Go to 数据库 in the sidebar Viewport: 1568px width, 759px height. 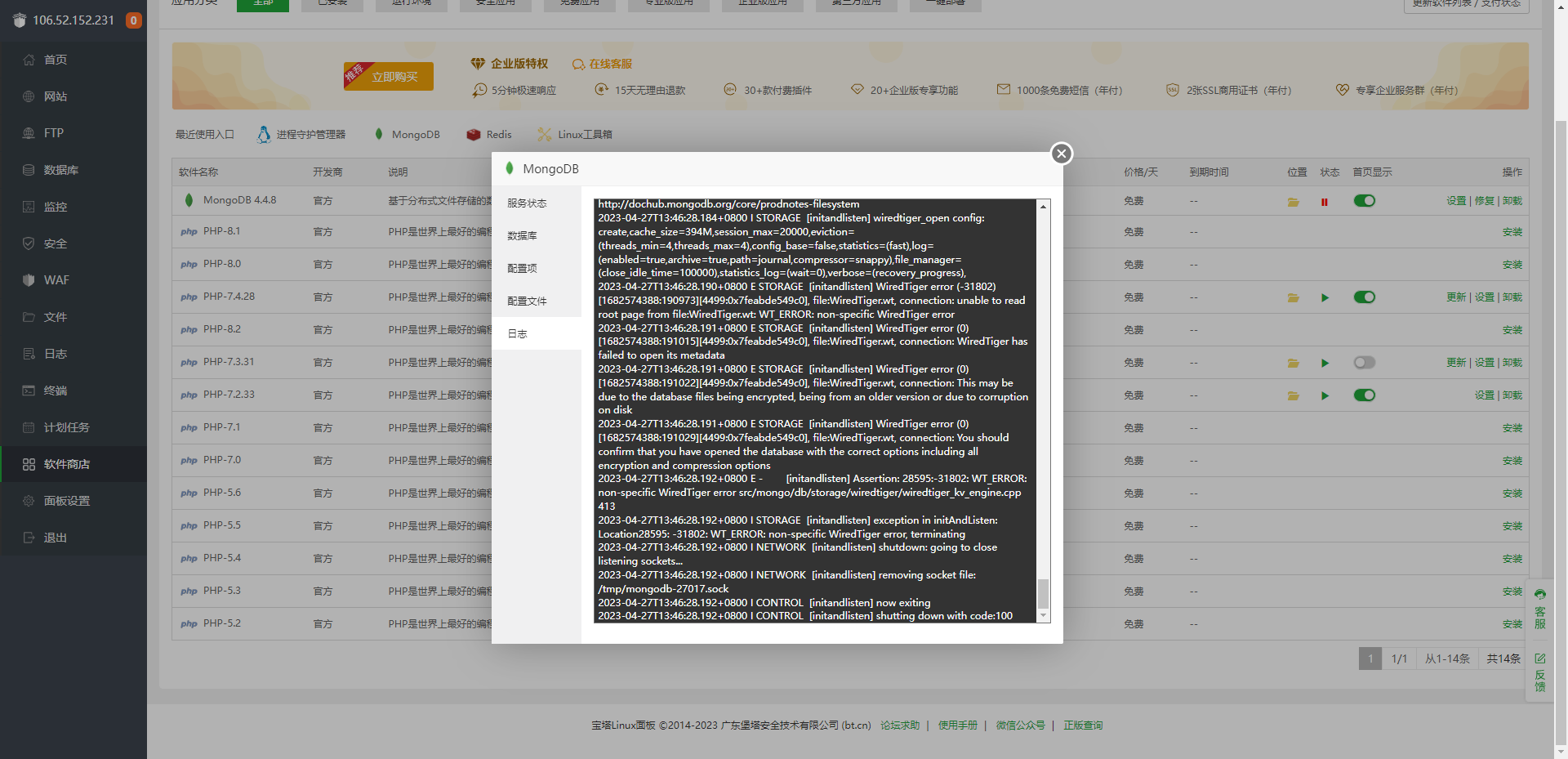coord(61,170)
